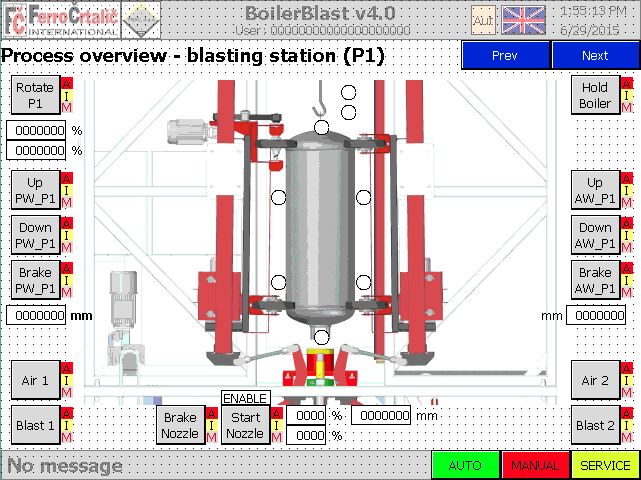This screenshot has width=641, height=480.
Task: Click the Start Nozzle button
Action: pos(245,425)
